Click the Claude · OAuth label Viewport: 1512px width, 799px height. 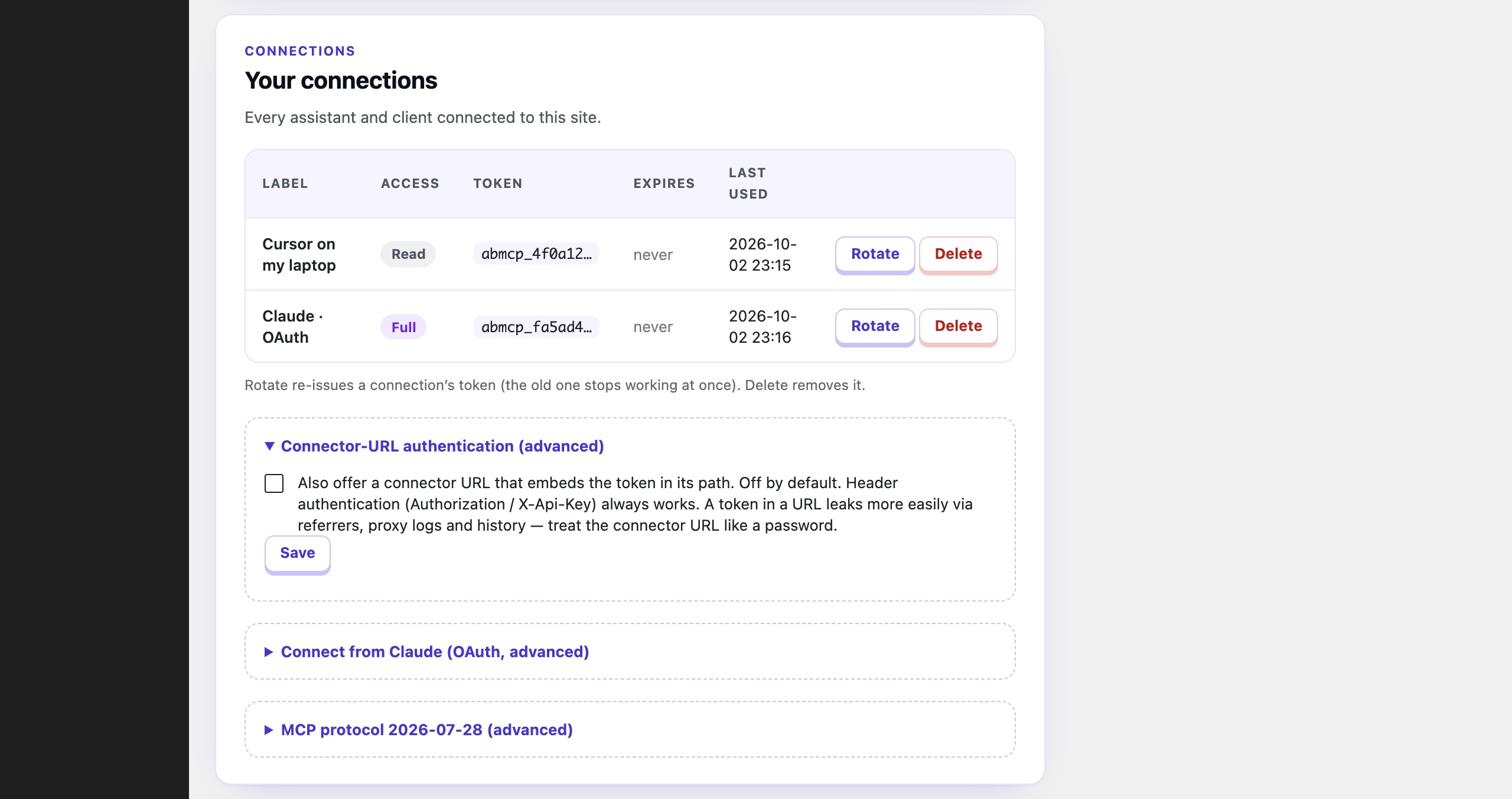coord(292,327)
